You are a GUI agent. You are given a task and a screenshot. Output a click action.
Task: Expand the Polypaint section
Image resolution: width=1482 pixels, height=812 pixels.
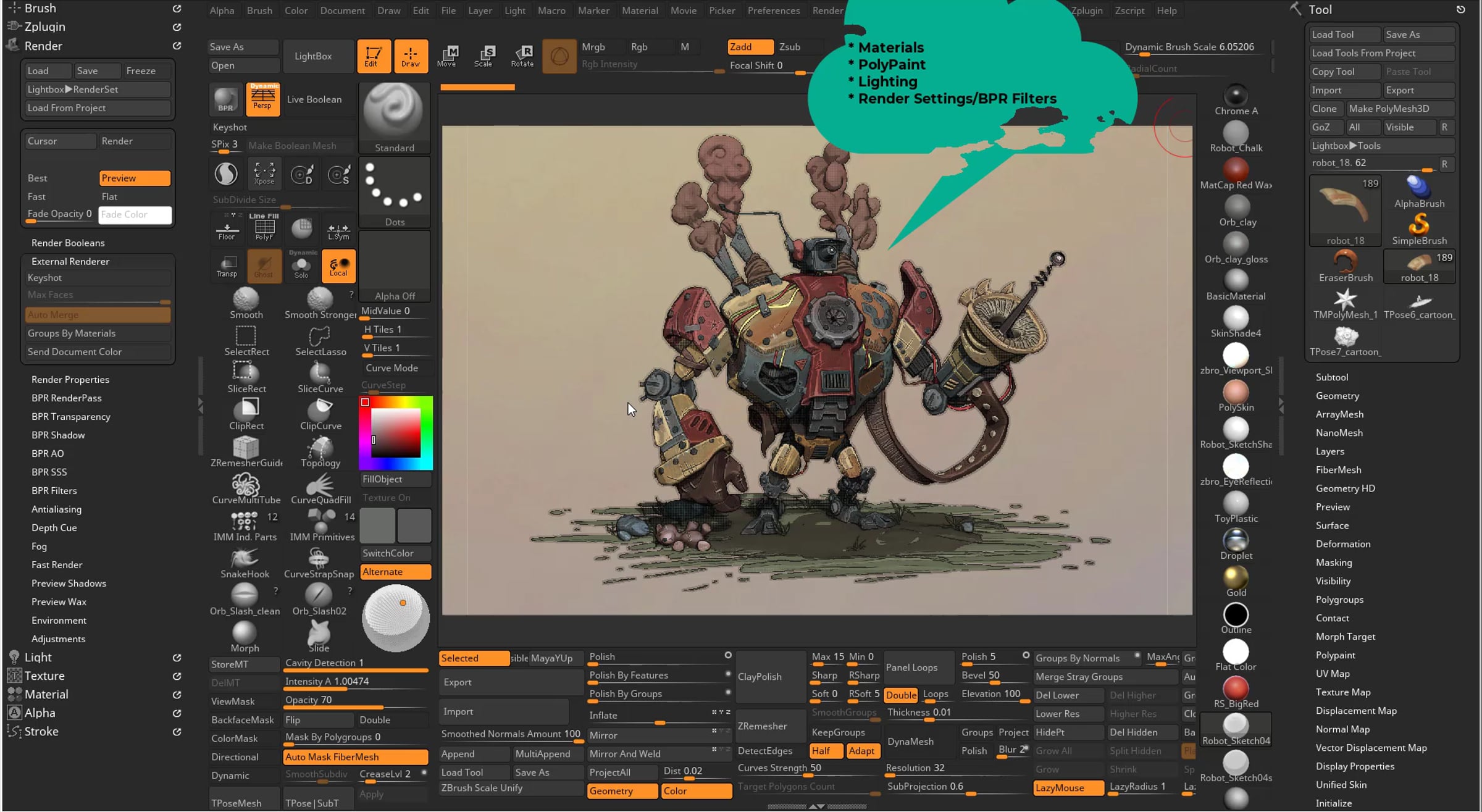(x=1336, y=655)
